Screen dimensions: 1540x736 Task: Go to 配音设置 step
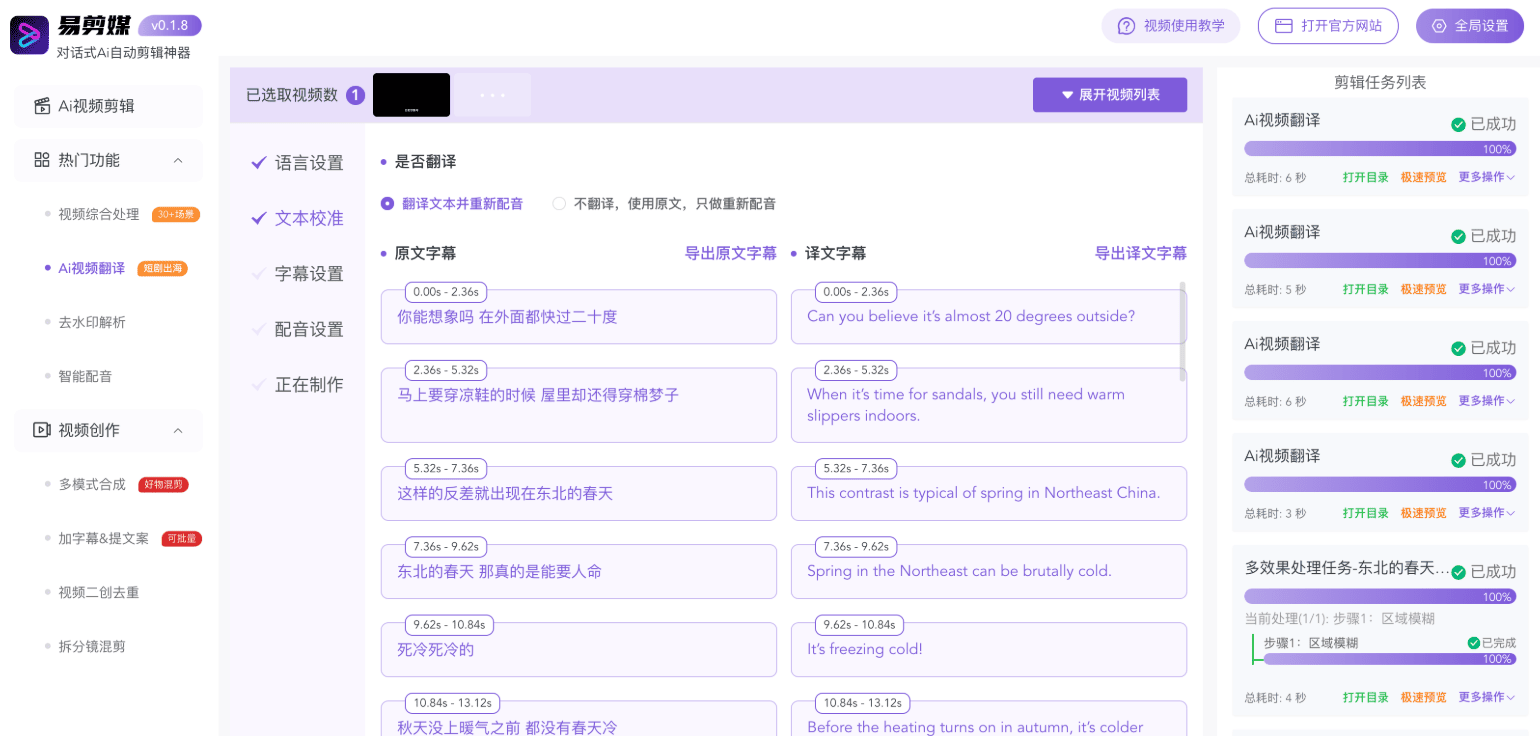(x=309, y=329)
